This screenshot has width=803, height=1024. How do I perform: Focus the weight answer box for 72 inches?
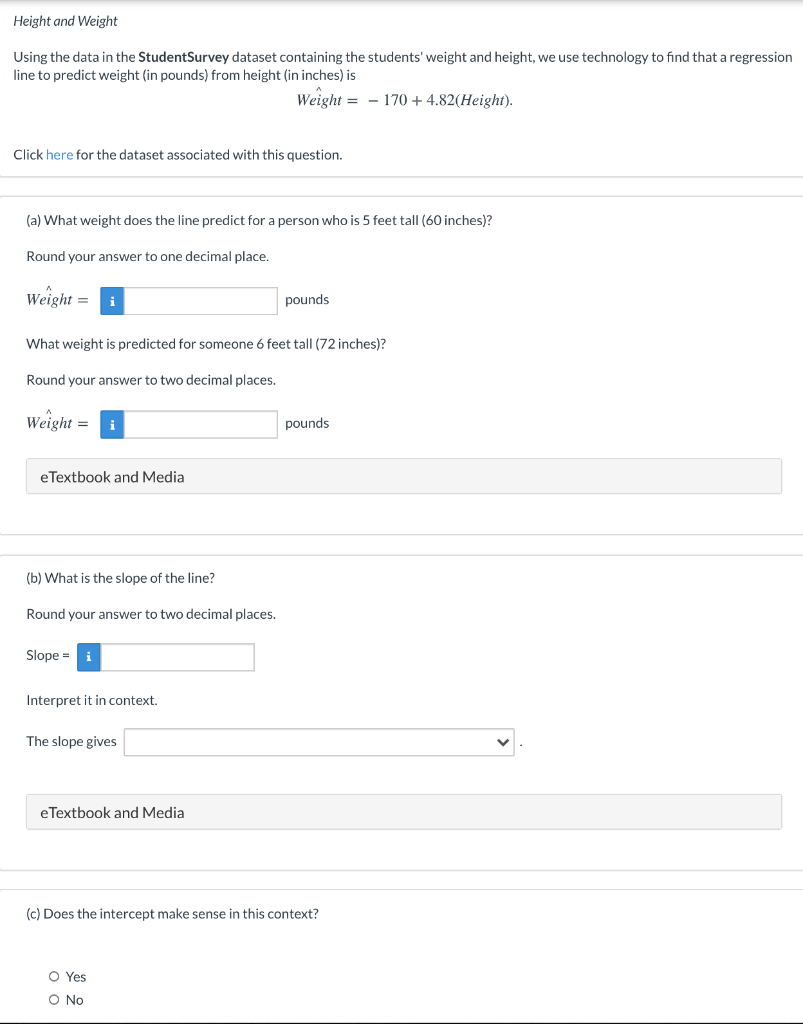click(x=200, y=424)
